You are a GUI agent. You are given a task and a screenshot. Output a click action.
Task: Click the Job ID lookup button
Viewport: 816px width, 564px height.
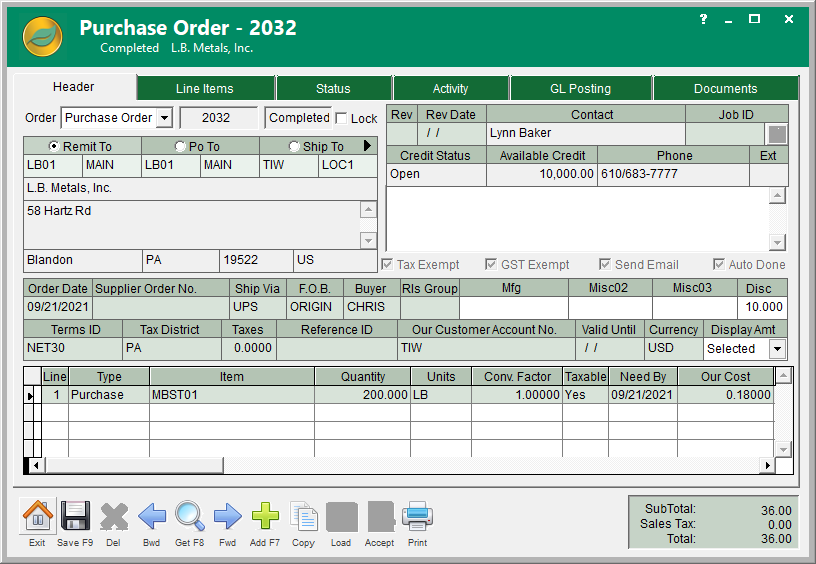point(777,134)
